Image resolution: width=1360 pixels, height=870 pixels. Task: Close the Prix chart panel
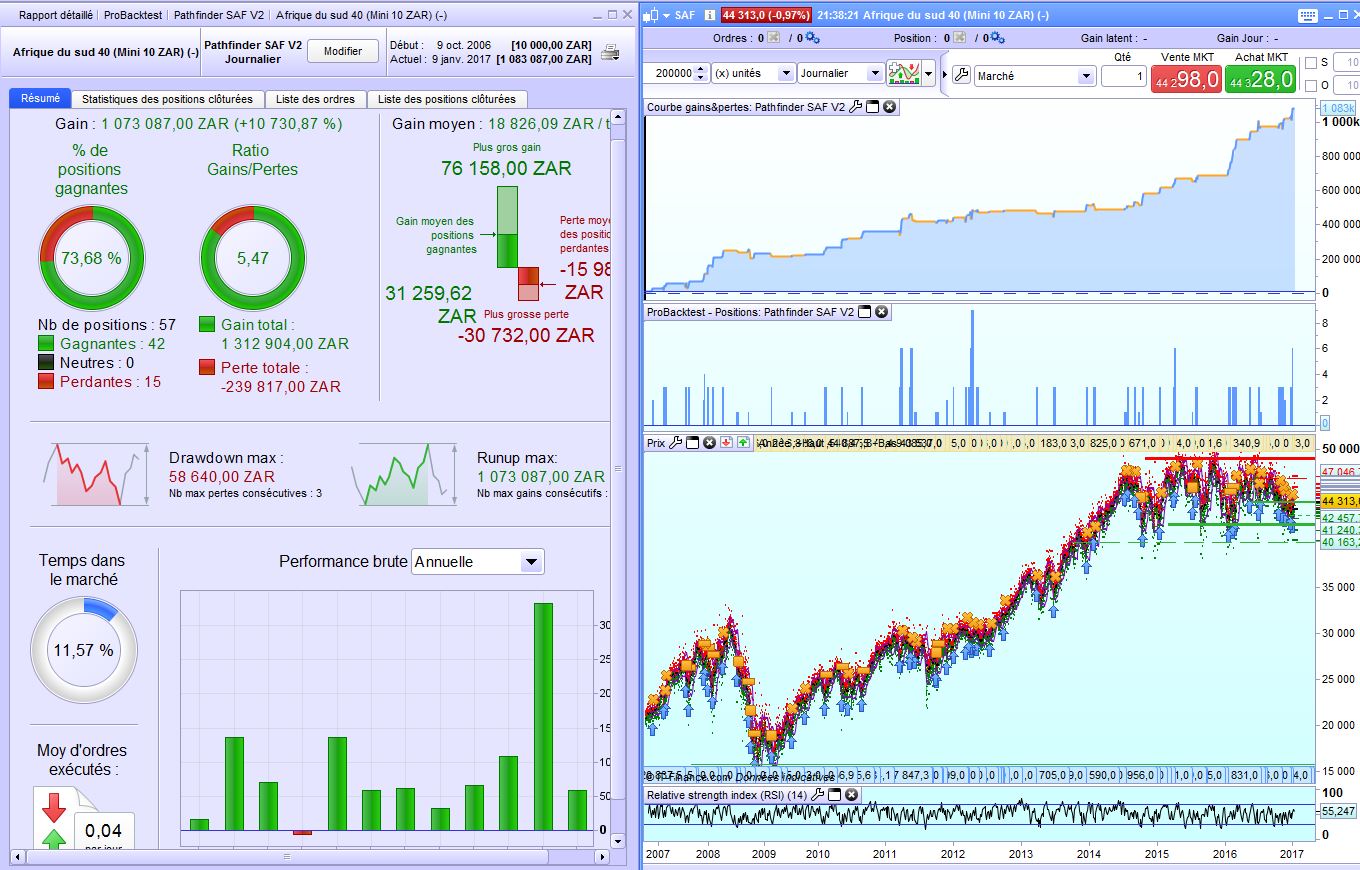pyautogui.click(x=709, y=442)
